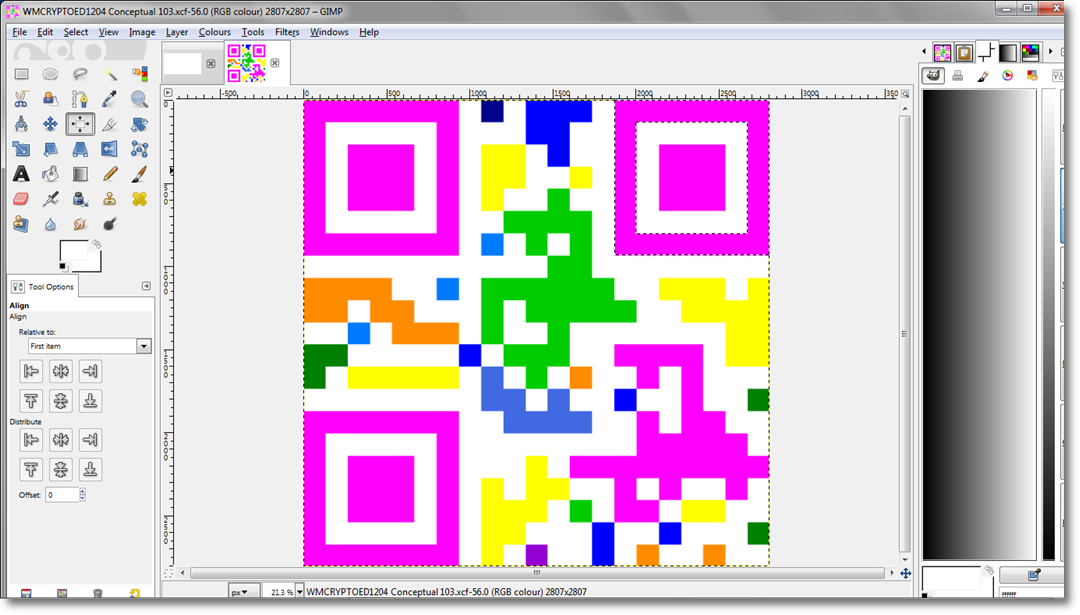
Task: Switch to the Watercolour colour selector
Action: pyautogui.click(x=983, y=76)
